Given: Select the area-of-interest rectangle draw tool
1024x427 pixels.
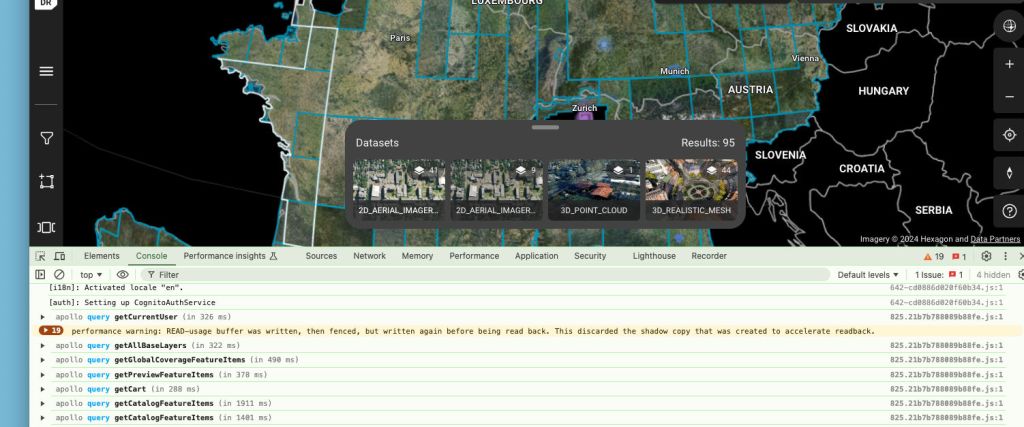Looking at the screenshot, I should [46, 182].
